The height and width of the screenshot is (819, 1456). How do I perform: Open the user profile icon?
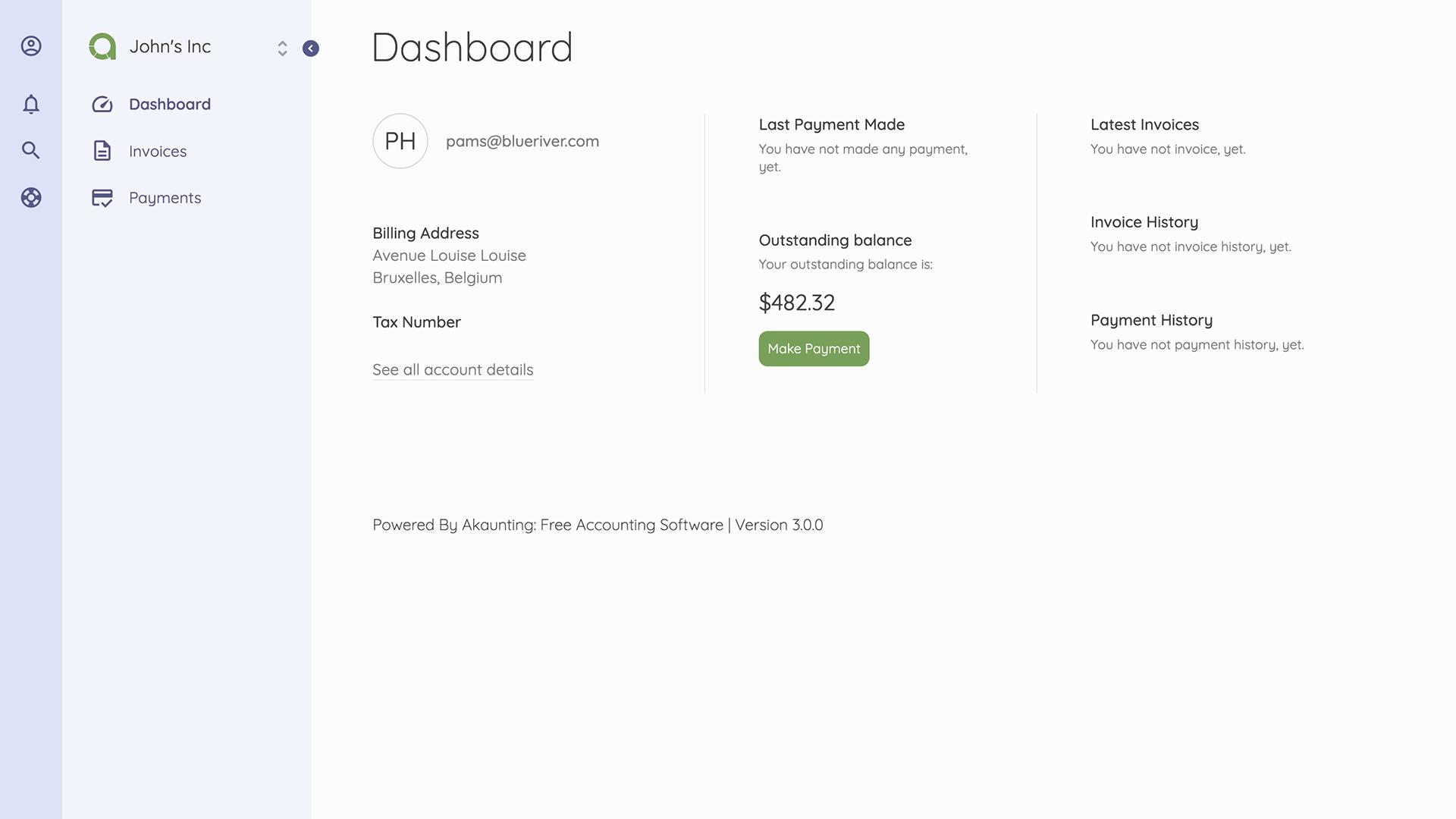coord(31,46)
